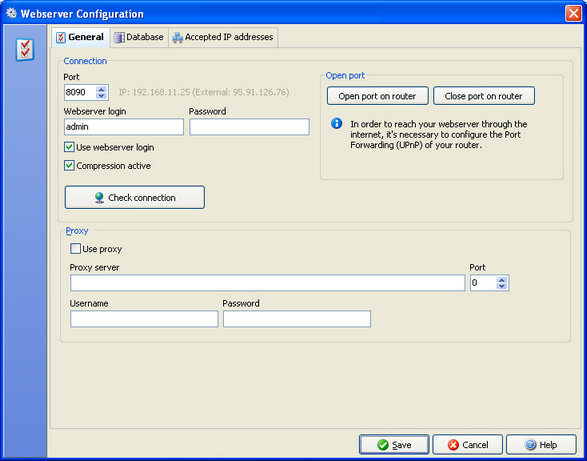Click the Close port on router button
The width and height of the screenshot is (587, 461).
point(484,96)
